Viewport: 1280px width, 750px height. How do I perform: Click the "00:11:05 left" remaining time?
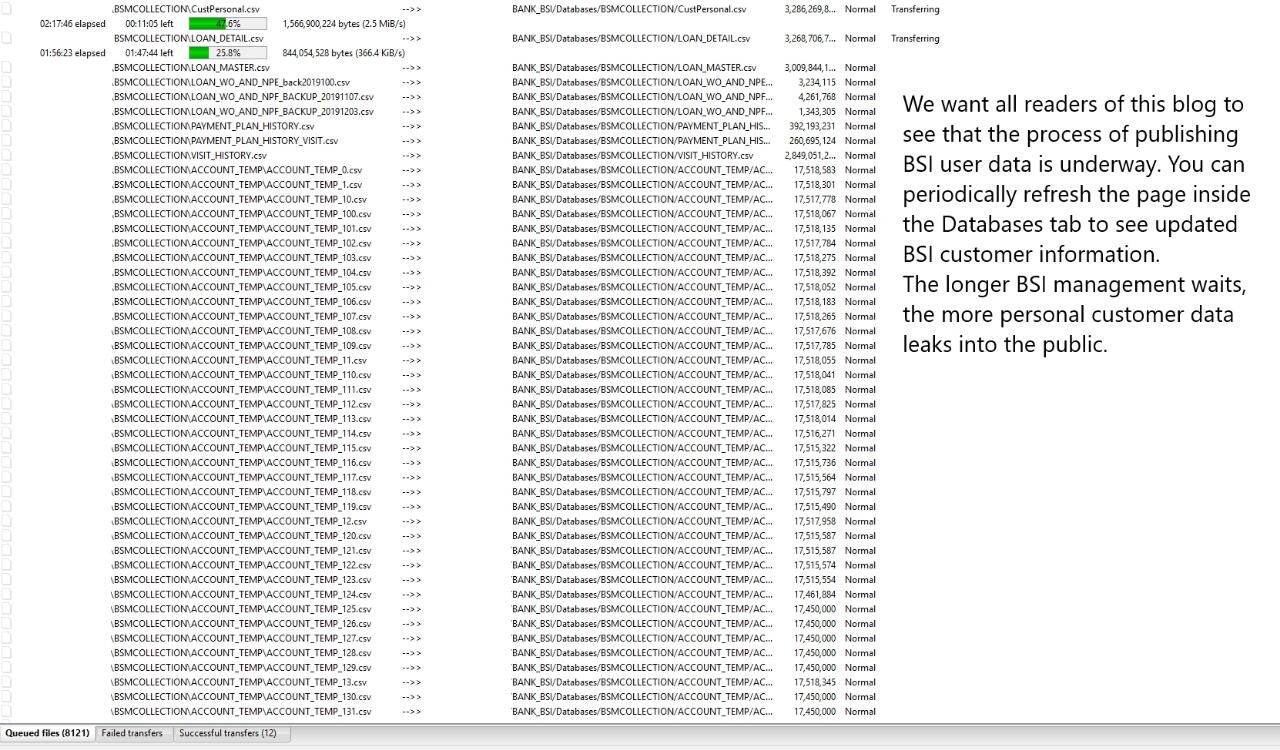(149, 24)
